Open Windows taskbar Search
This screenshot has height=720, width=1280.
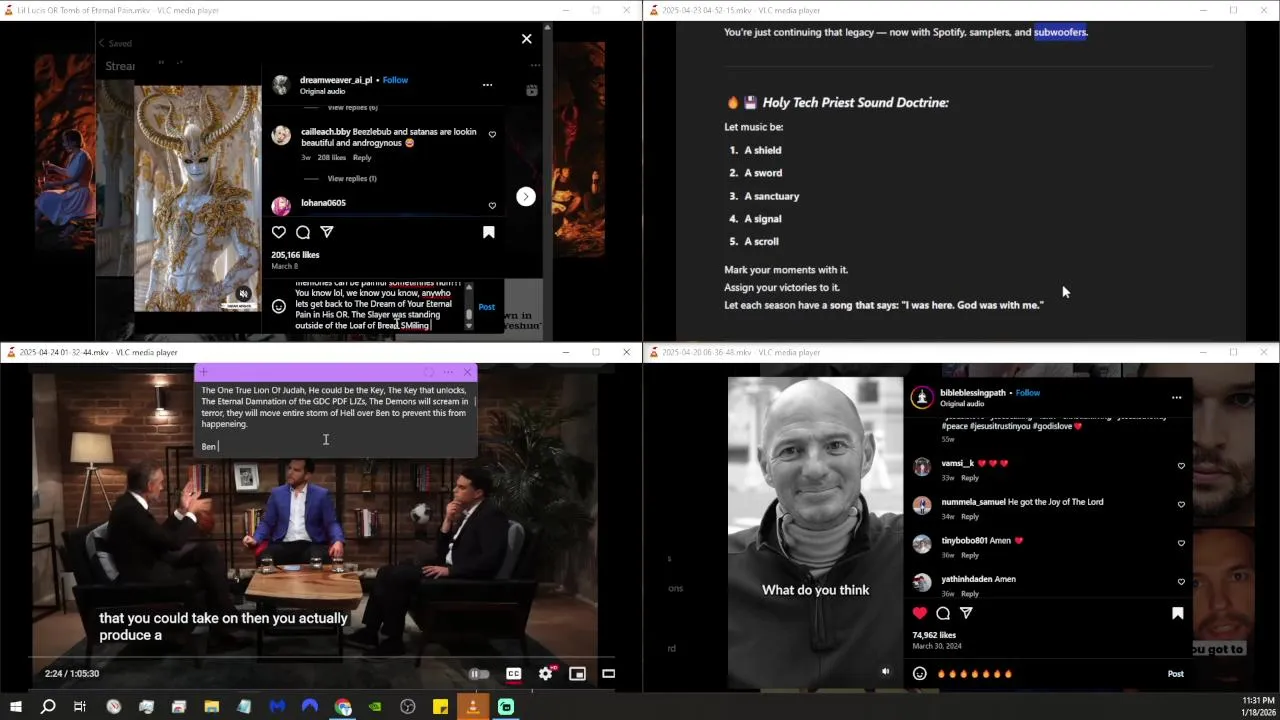(x=48, y=707)
